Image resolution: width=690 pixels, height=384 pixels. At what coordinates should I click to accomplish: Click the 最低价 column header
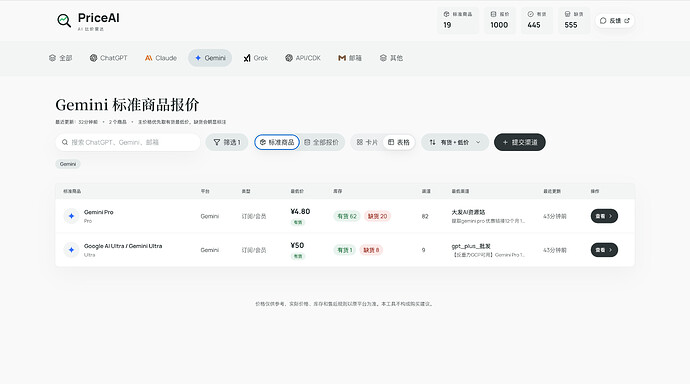pyautogui.click(x=297, y=191)
